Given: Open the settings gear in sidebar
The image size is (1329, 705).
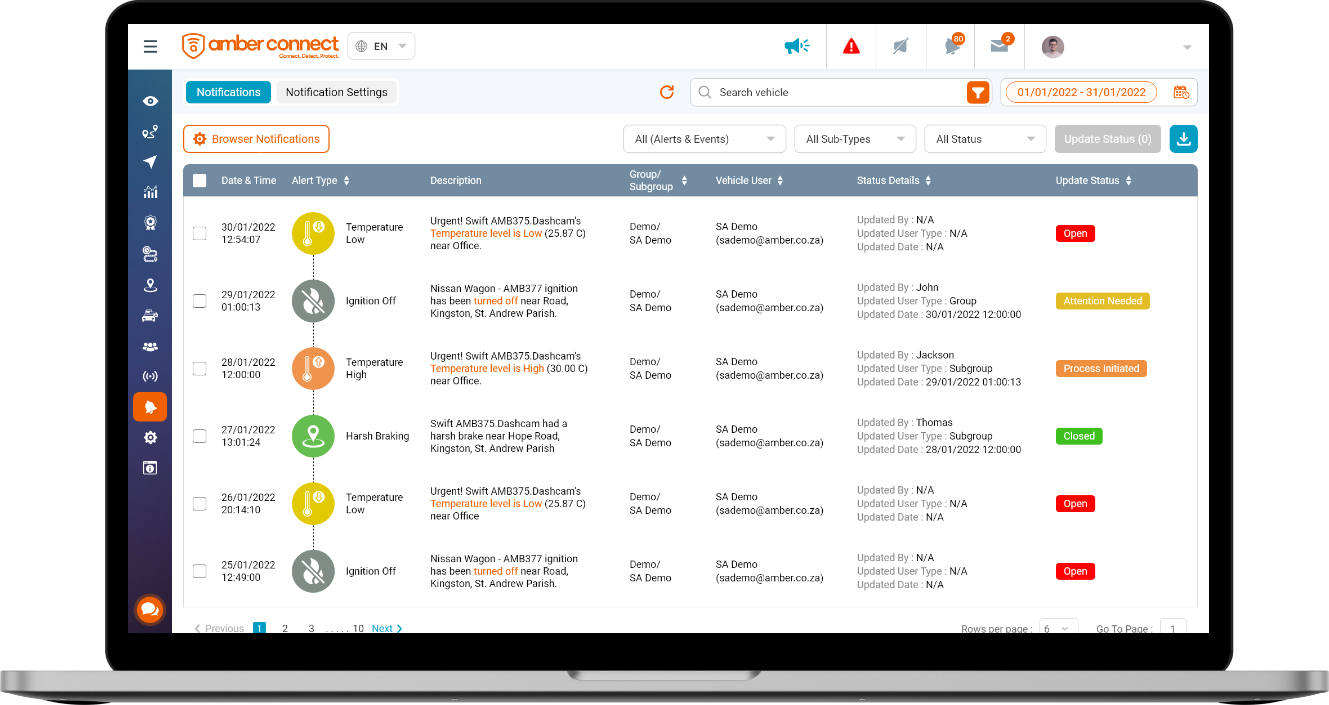Looking at the screenshot, I should tap(150, 438).
